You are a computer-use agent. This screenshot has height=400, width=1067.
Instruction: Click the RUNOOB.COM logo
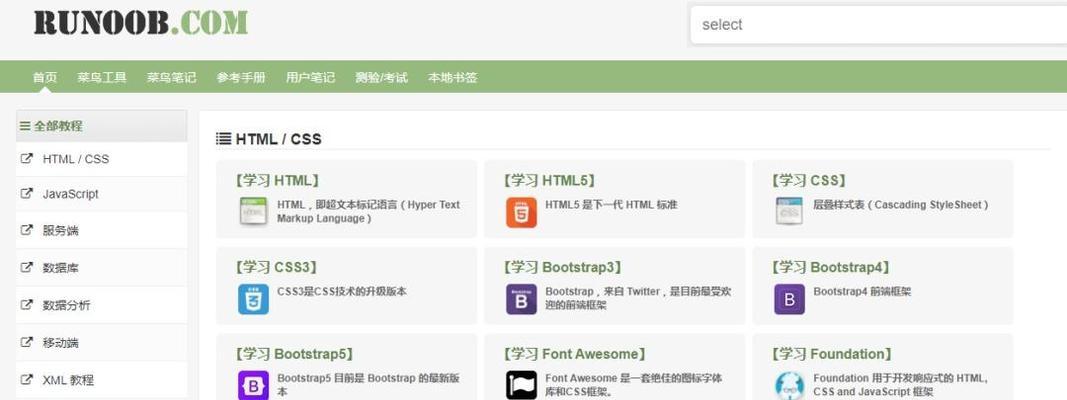point(141,22)
